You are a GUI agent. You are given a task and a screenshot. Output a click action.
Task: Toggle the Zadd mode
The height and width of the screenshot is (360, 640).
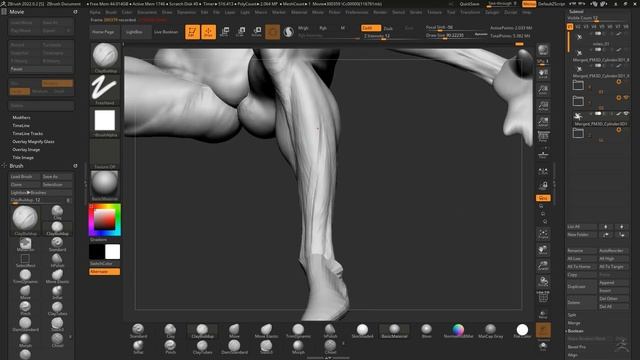[x=371, y=28]
